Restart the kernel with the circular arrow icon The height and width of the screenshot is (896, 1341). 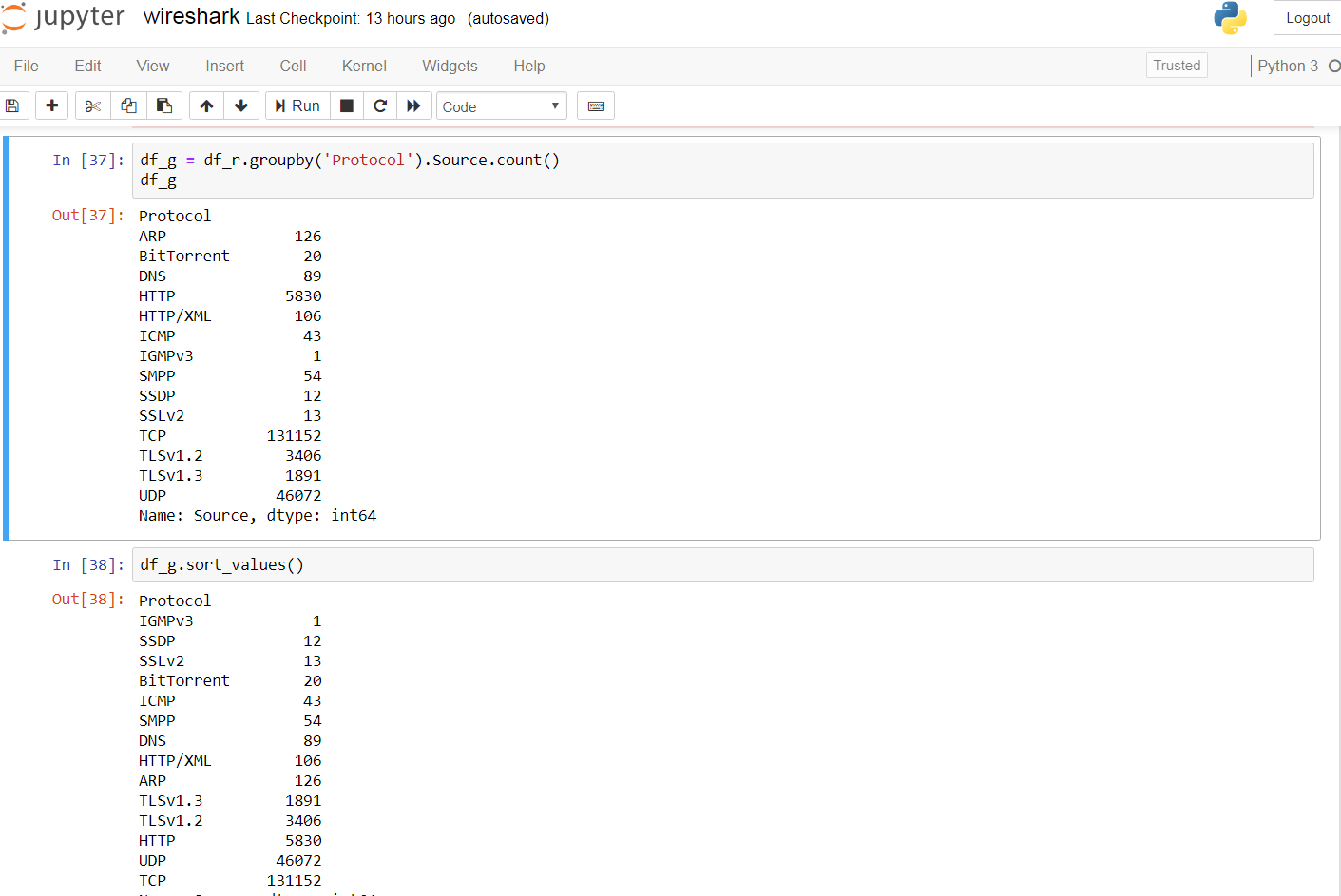tap(380, 105)
